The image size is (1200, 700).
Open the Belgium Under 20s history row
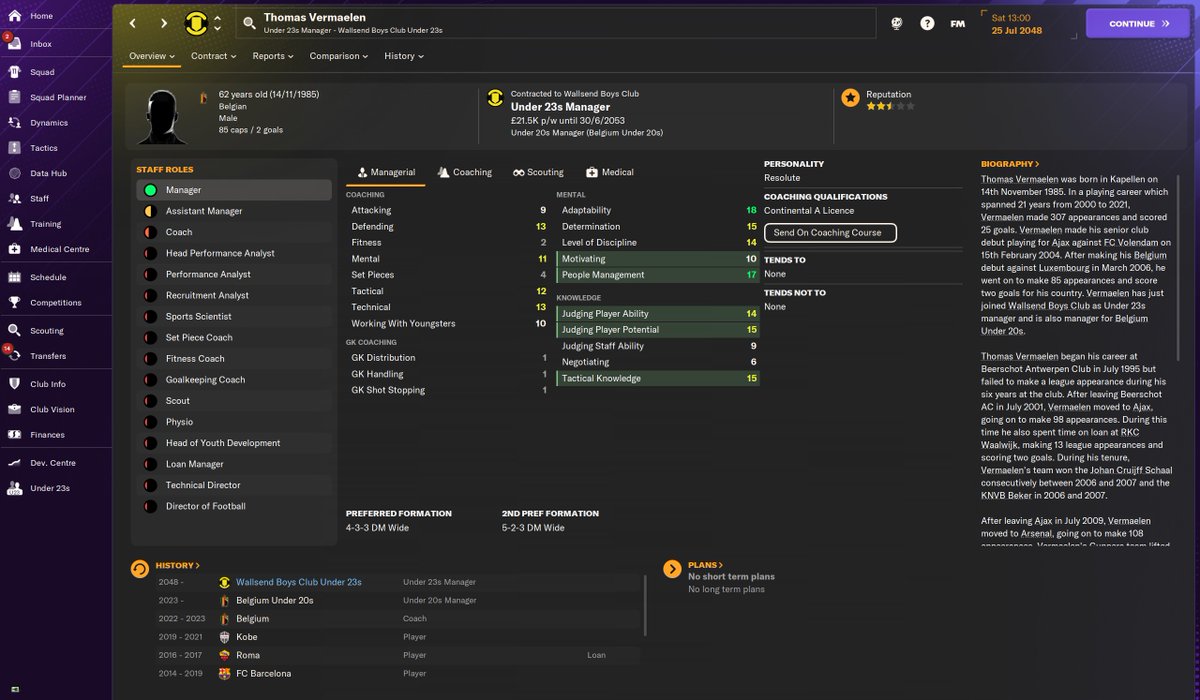[397, 600]
